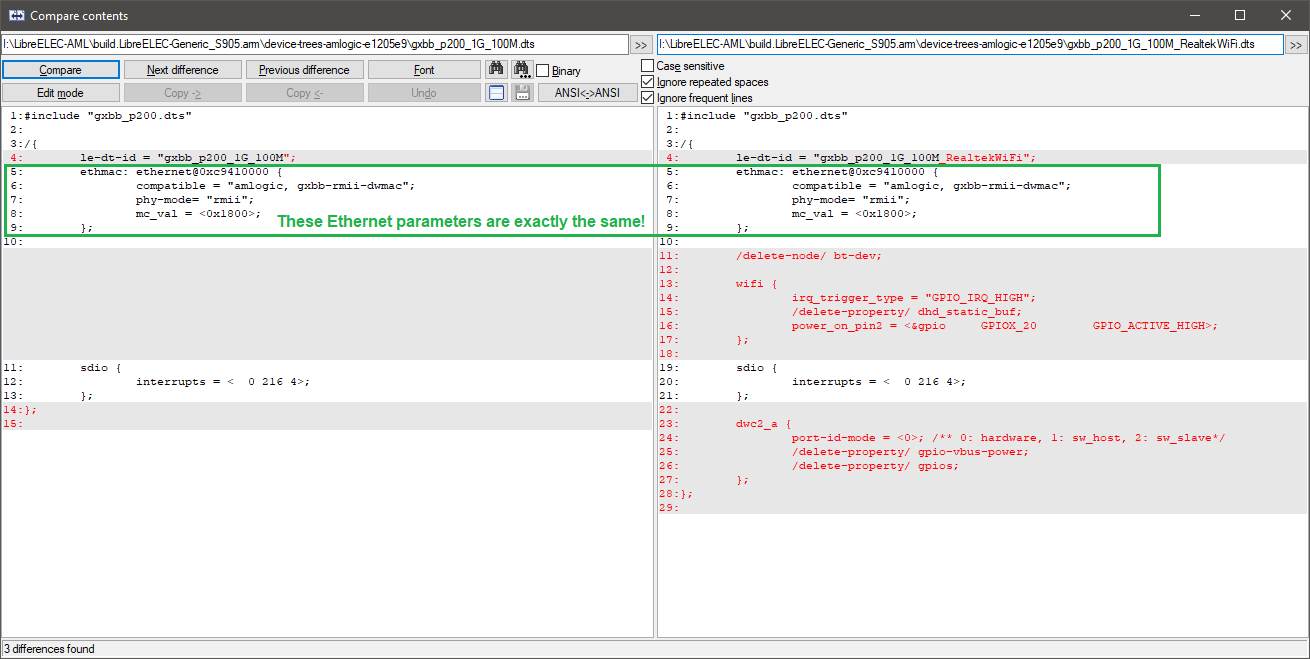This screenshot has height=659, width=1310.
Task: Maximize the Compare contents window
Action: (x=1240, y=15)
